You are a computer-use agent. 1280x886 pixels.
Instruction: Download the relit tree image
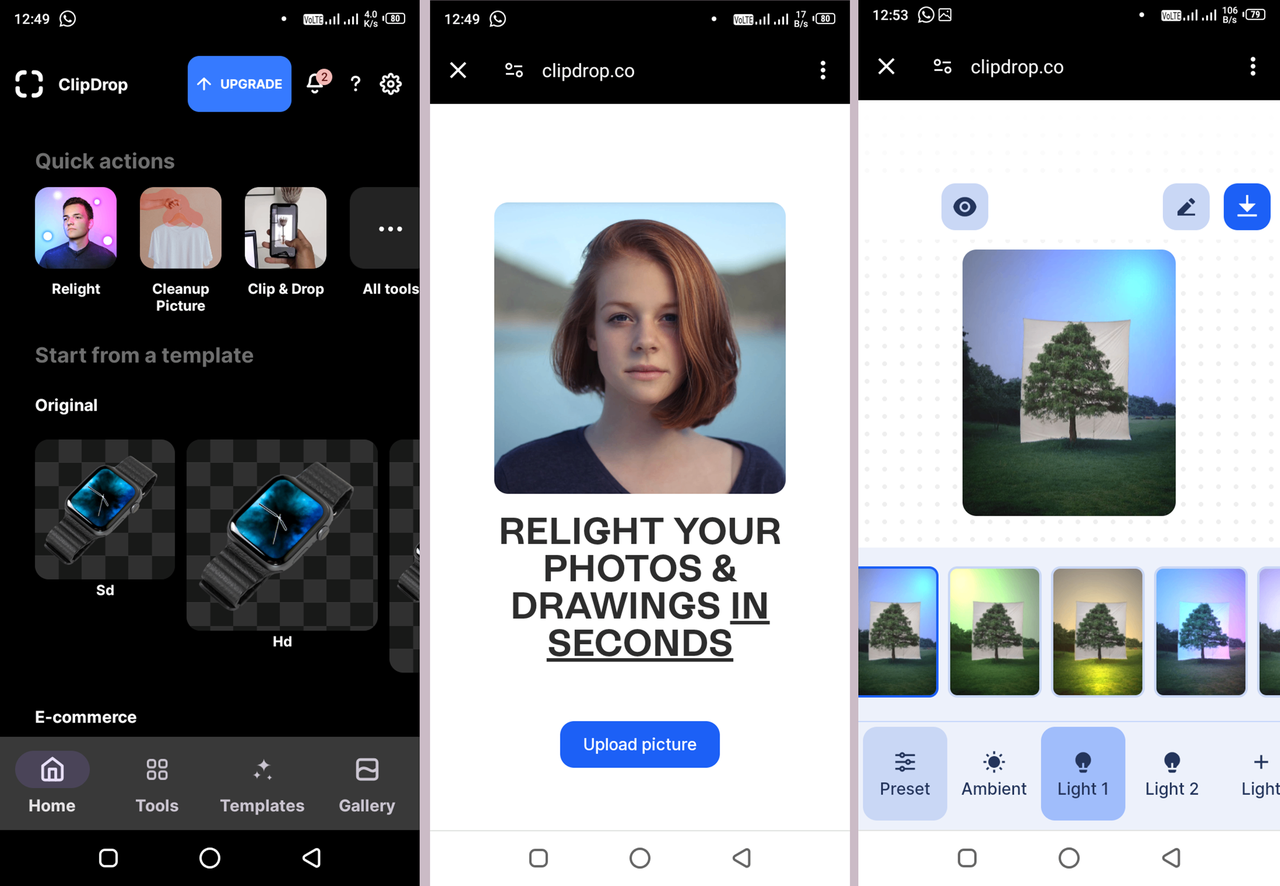click(x=1246, y=206)
